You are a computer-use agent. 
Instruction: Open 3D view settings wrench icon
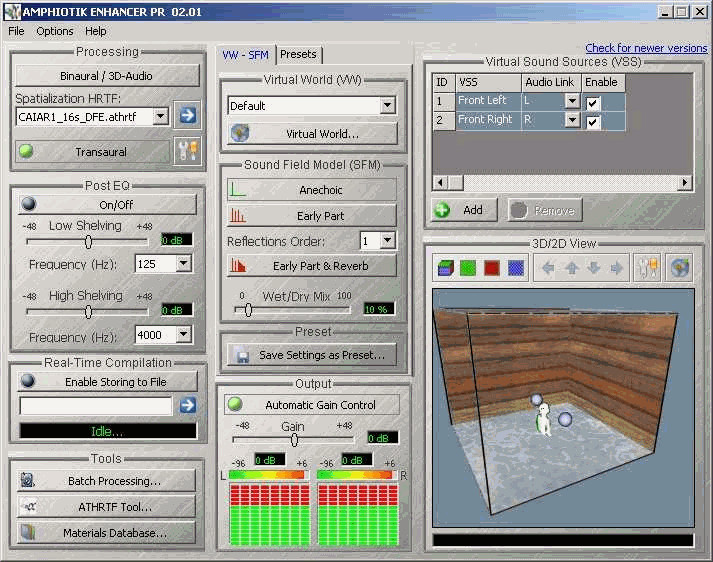(x=647, y=268)
